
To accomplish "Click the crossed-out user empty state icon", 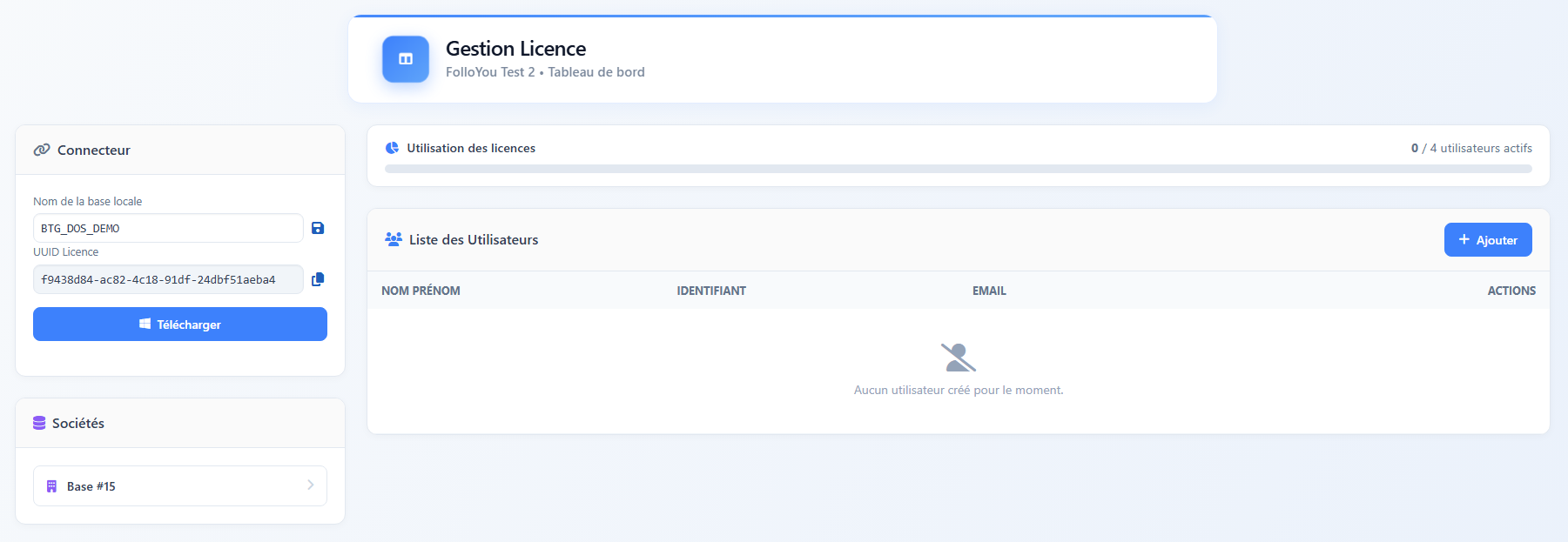I will (x=958, y=358).
